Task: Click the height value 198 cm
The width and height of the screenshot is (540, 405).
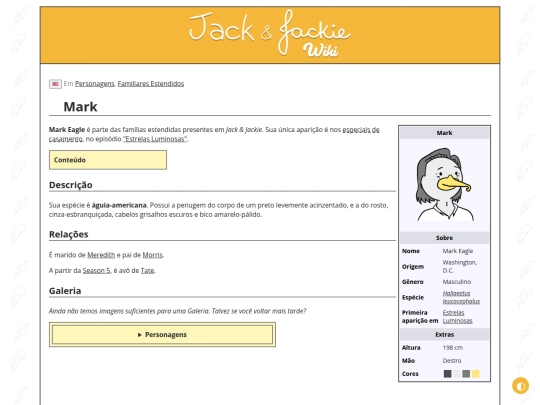Action: [x=453, y=348]
